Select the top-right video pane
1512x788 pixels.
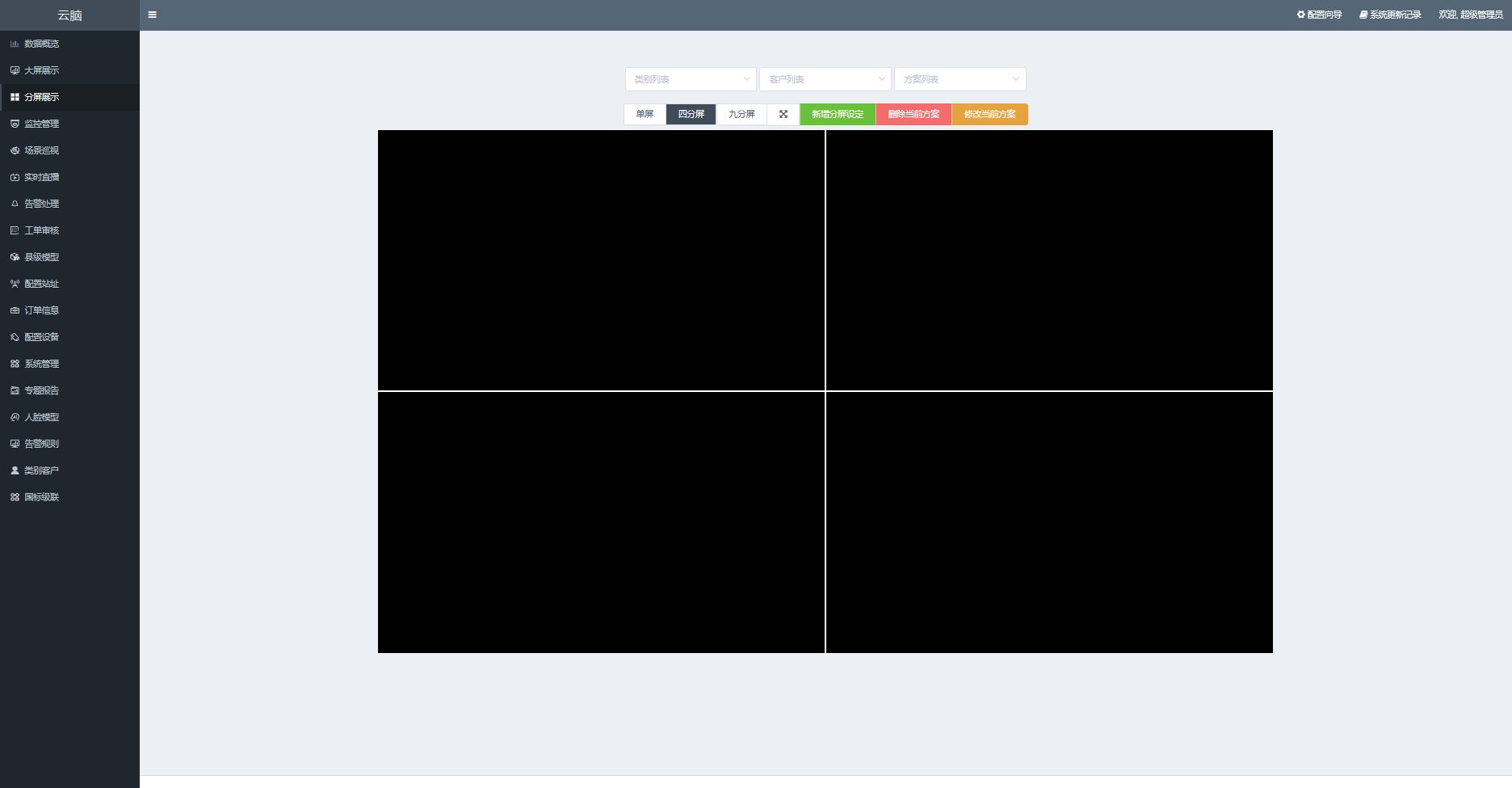coord(1049,260)
